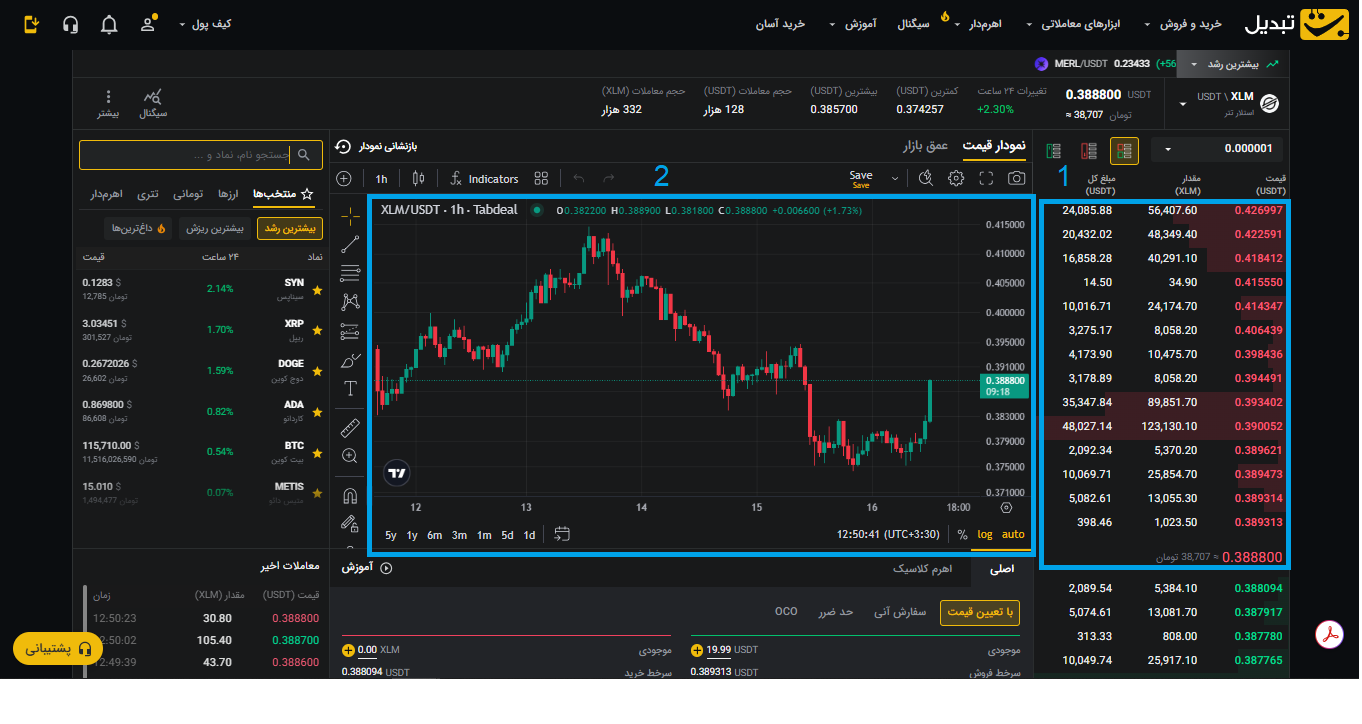Image resolution: width=1362 pixels, height=724 pixels.
Task: Open the notification bell
Action: pos(108,23)
